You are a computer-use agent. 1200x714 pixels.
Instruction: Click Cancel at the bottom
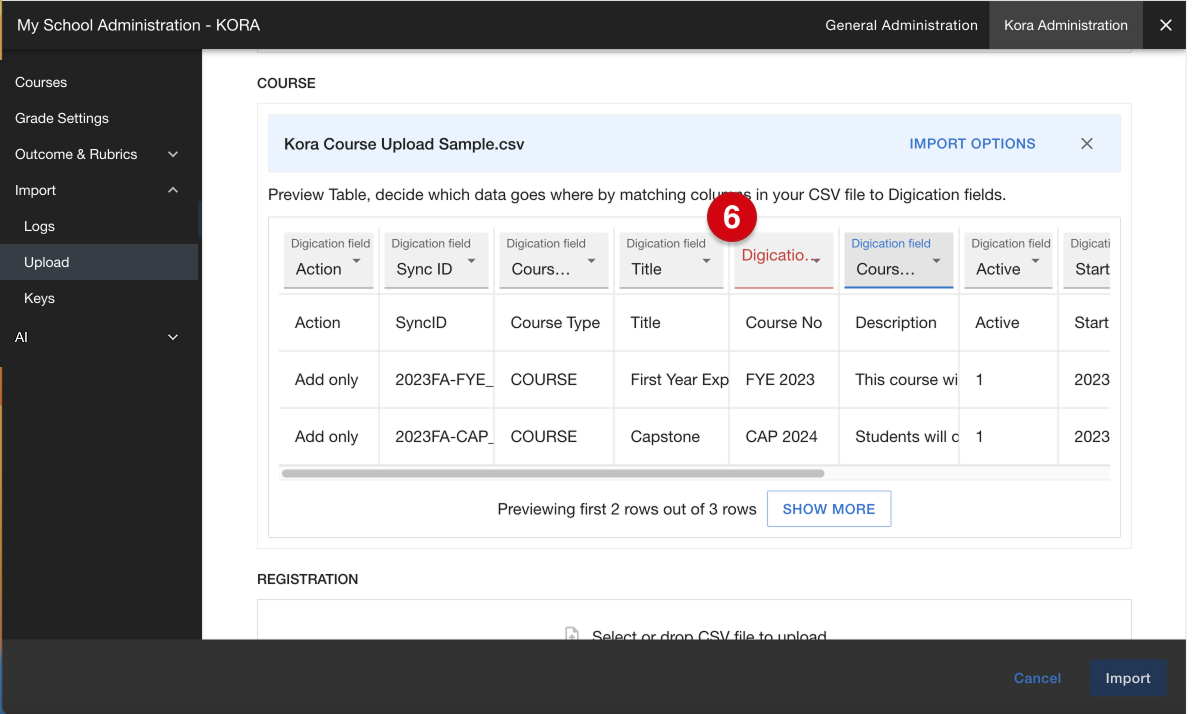[1037, 678]
